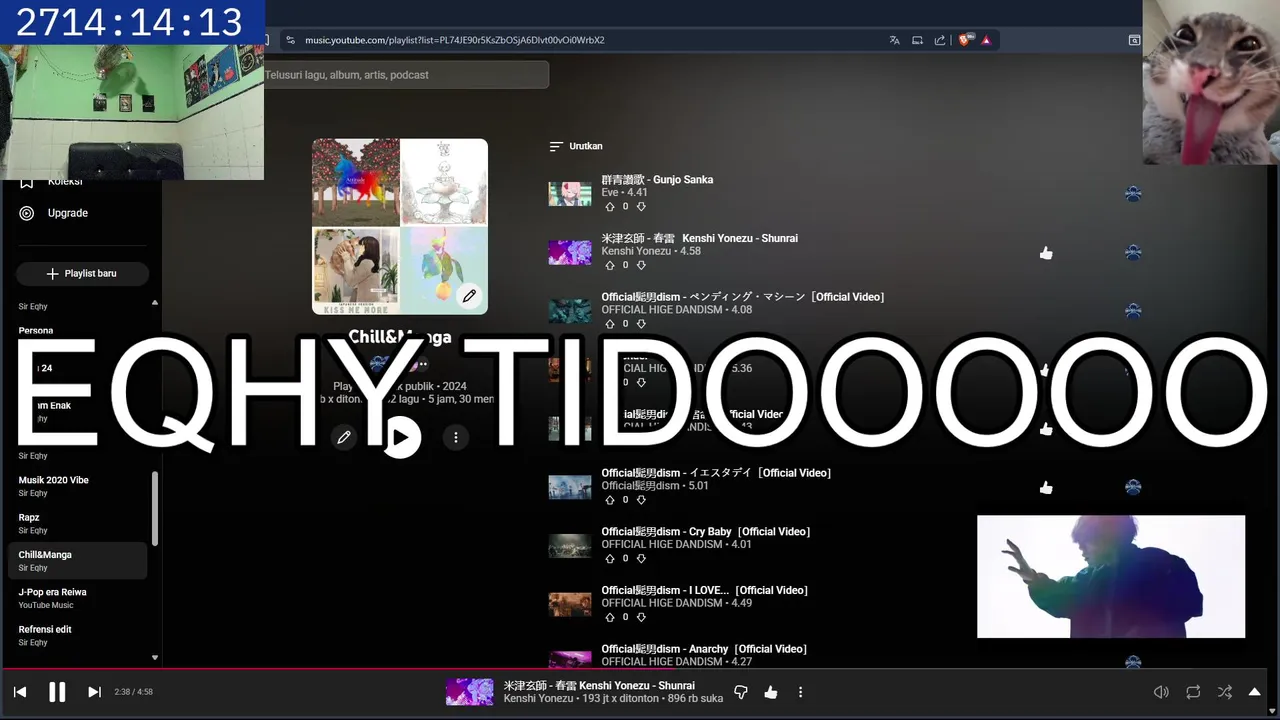
Task: Open the Brave Shields lion icon
Action: (x=964, y=40)
